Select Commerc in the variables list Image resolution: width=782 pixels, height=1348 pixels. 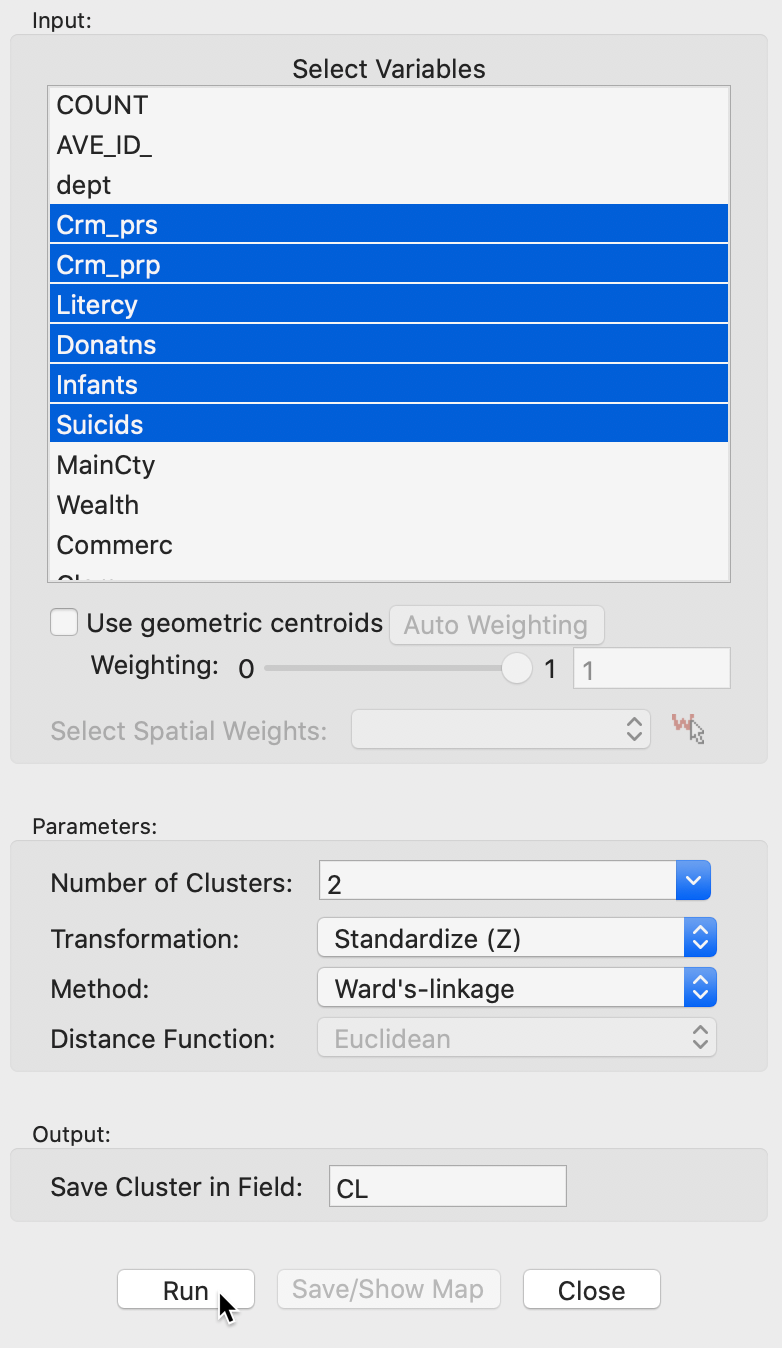pos(389,545)
